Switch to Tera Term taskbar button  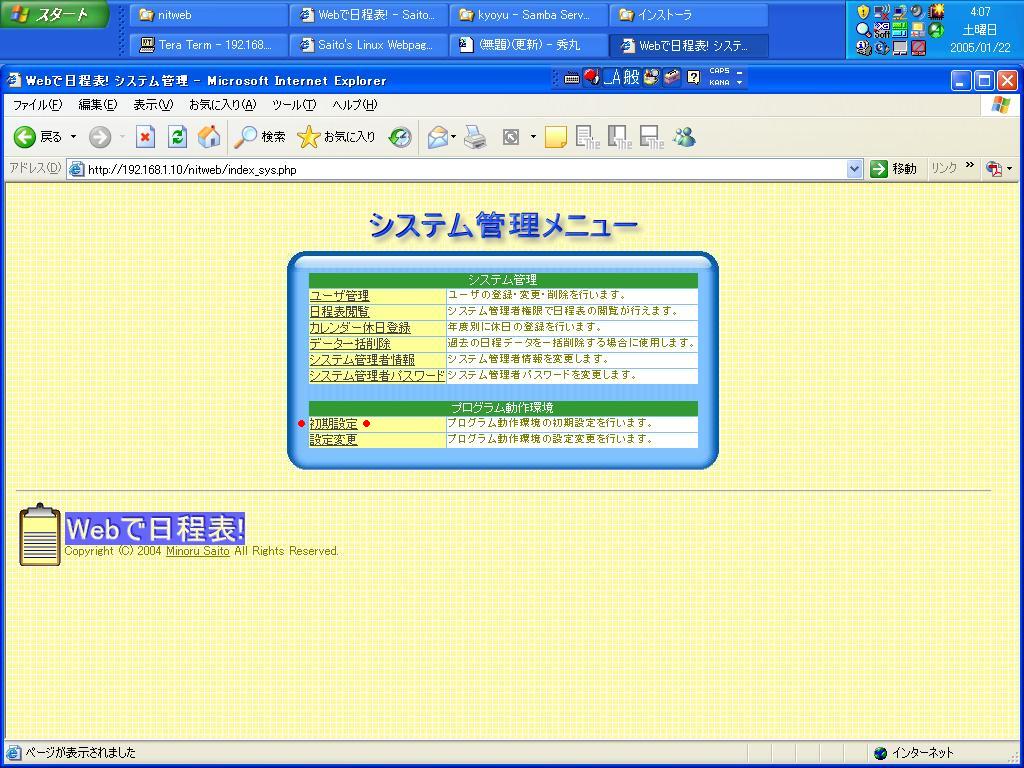click(x=206, y=45)
